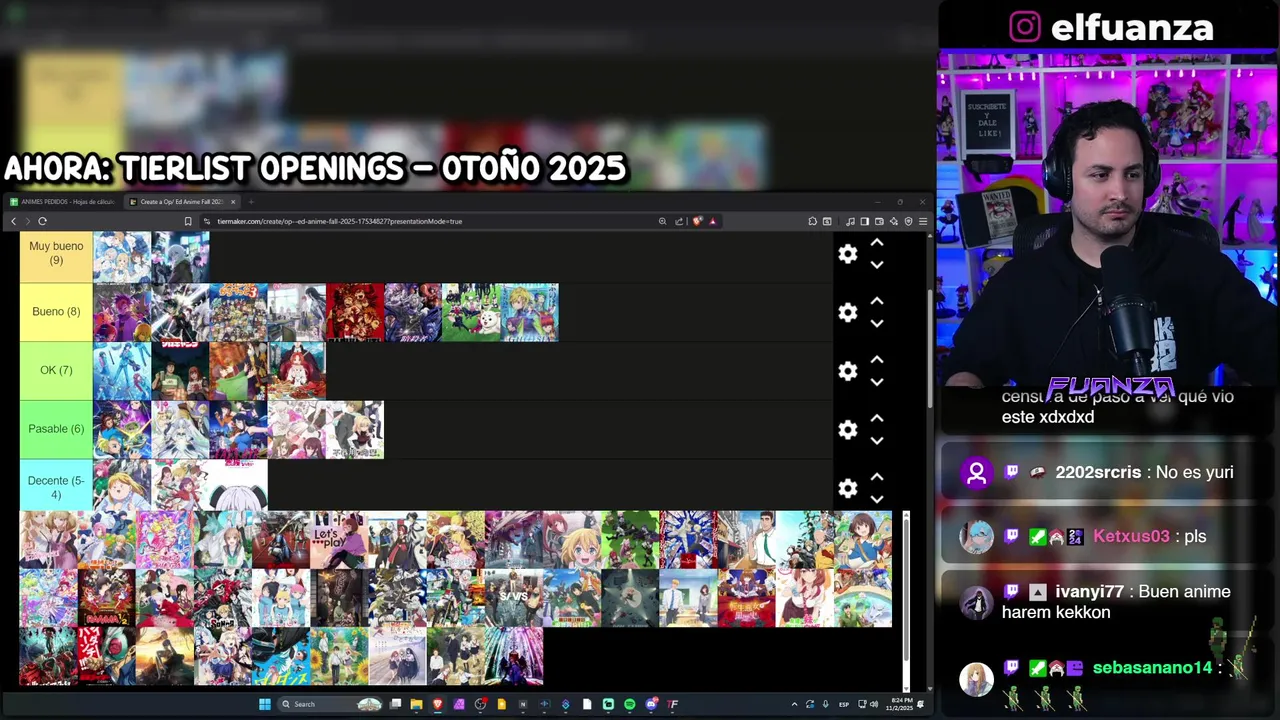Select the Decente (5-4) tier label
This screenshot has height=720, width=1280.
[56, 487]
